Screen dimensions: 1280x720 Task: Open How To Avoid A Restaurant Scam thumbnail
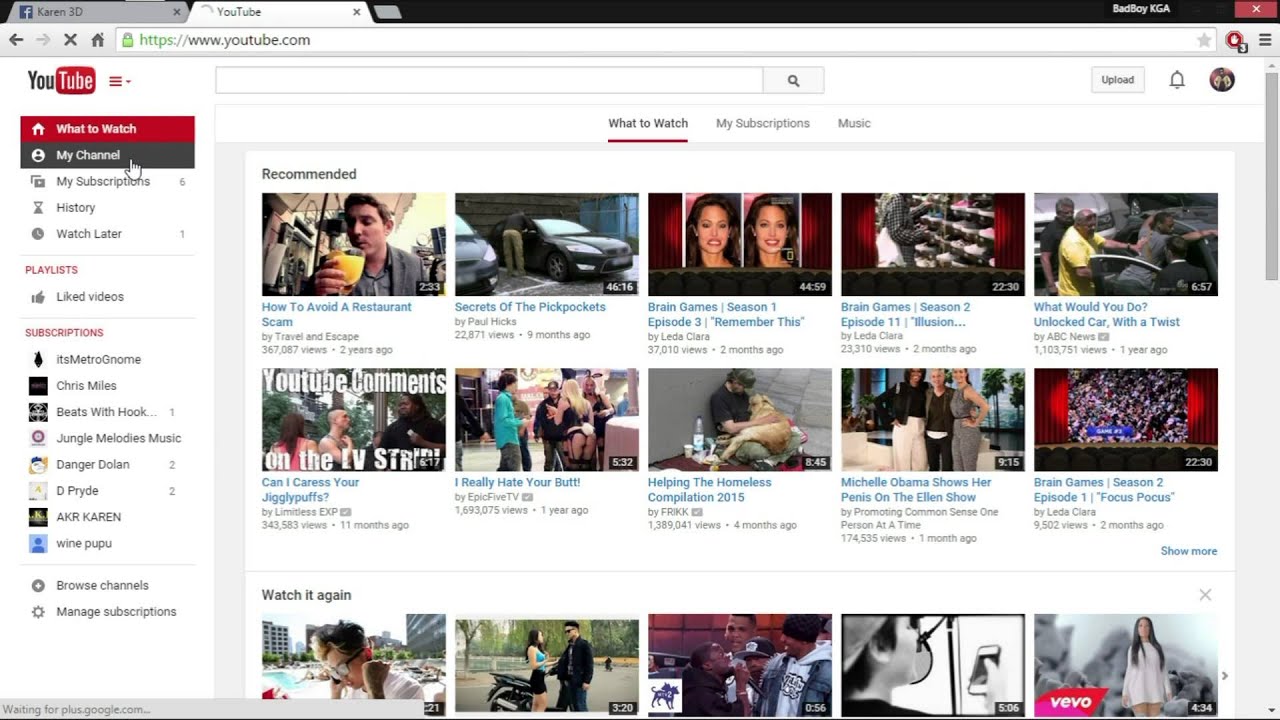tap(354, 244)
